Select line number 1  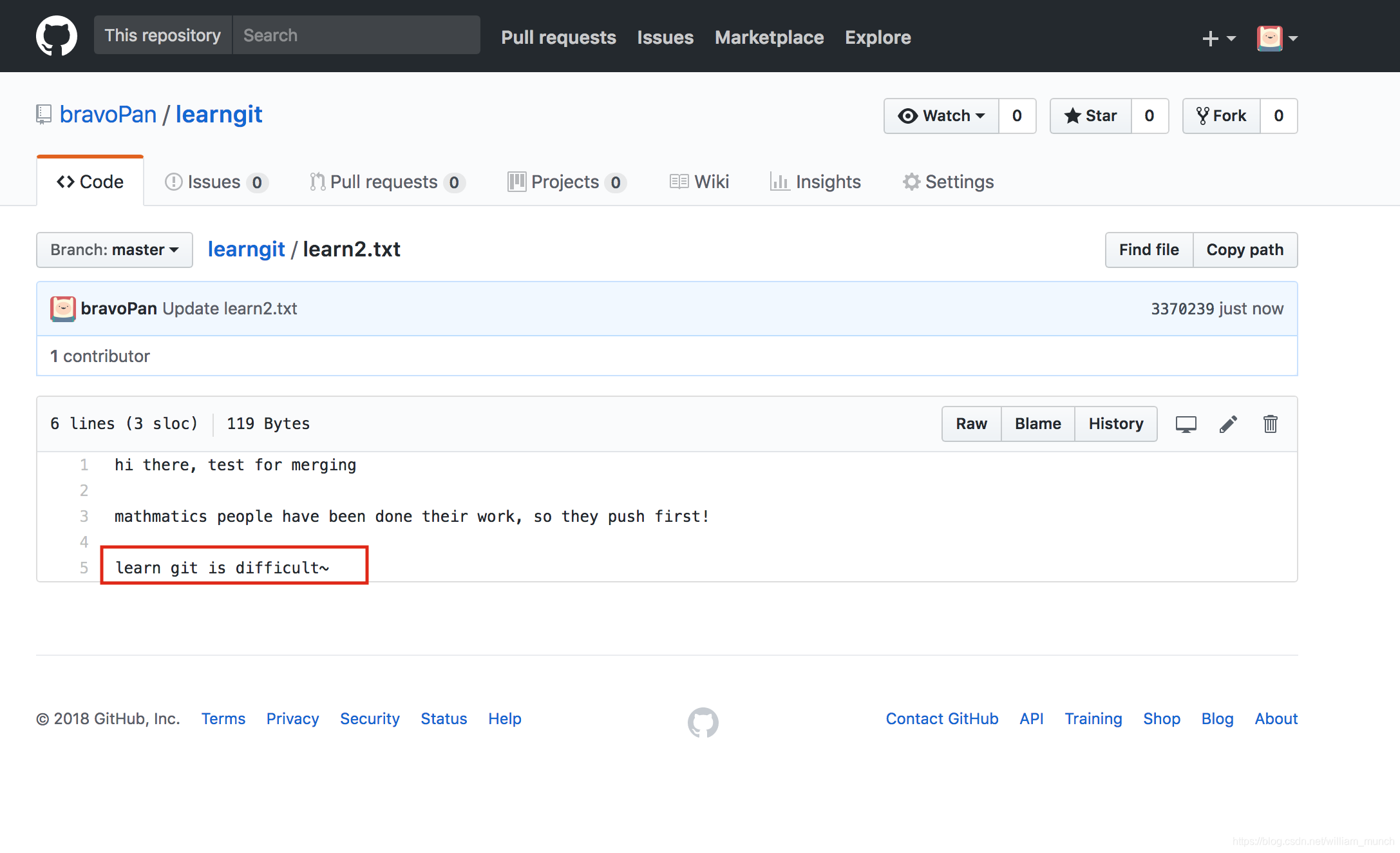[x=84, y=465]
